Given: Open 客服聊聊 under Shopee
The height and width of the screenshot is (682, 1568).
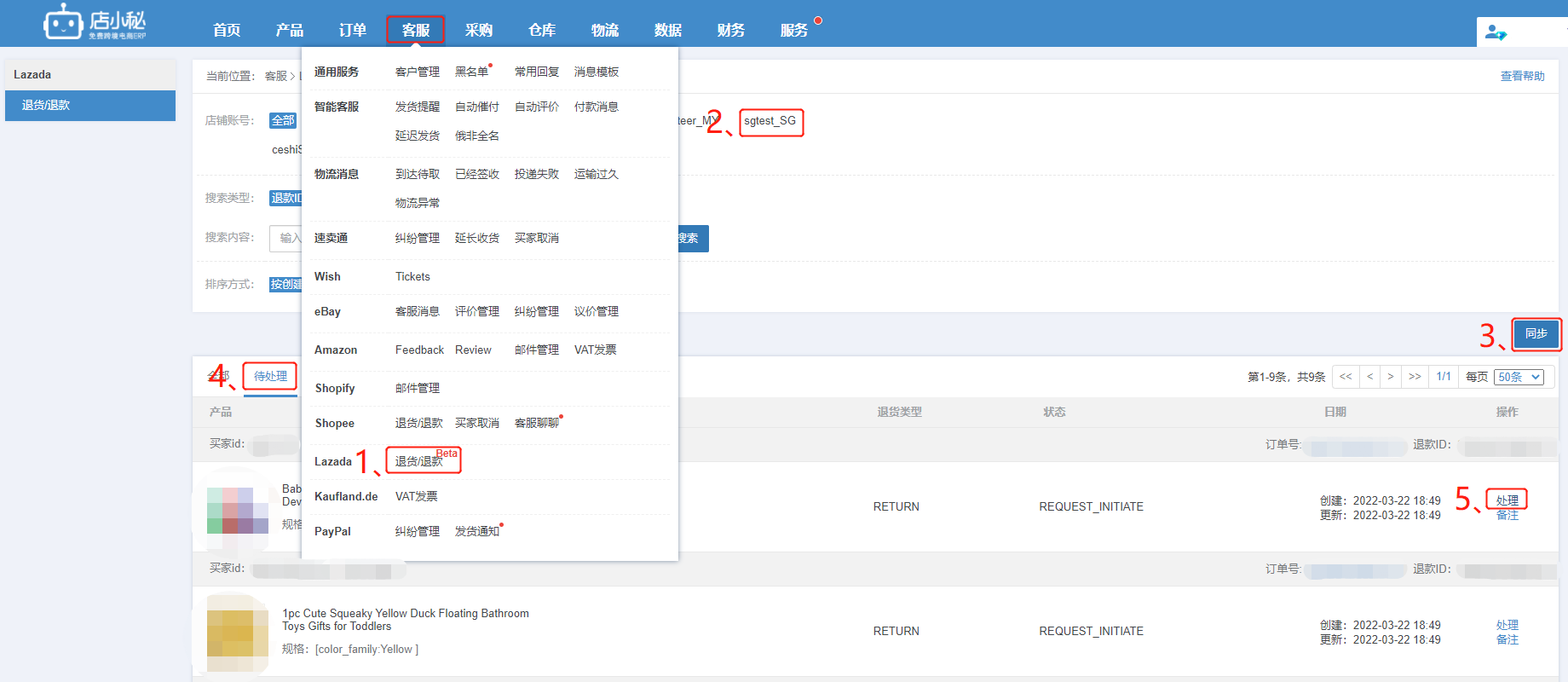Looking at the screenshot, I should [x=537, y=423].
